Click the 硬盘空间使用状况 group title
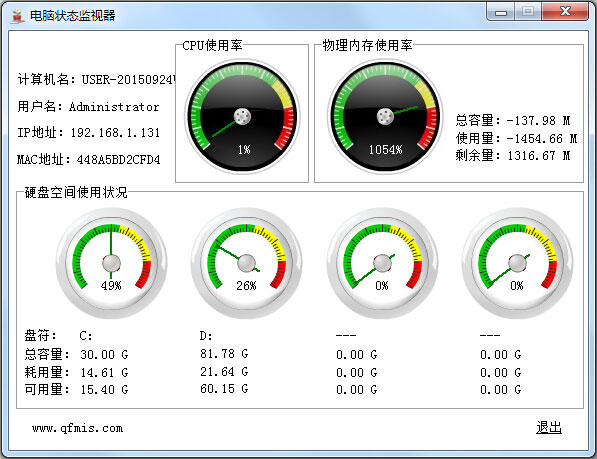This screenshot has width=597, height=459. (76, 192)
